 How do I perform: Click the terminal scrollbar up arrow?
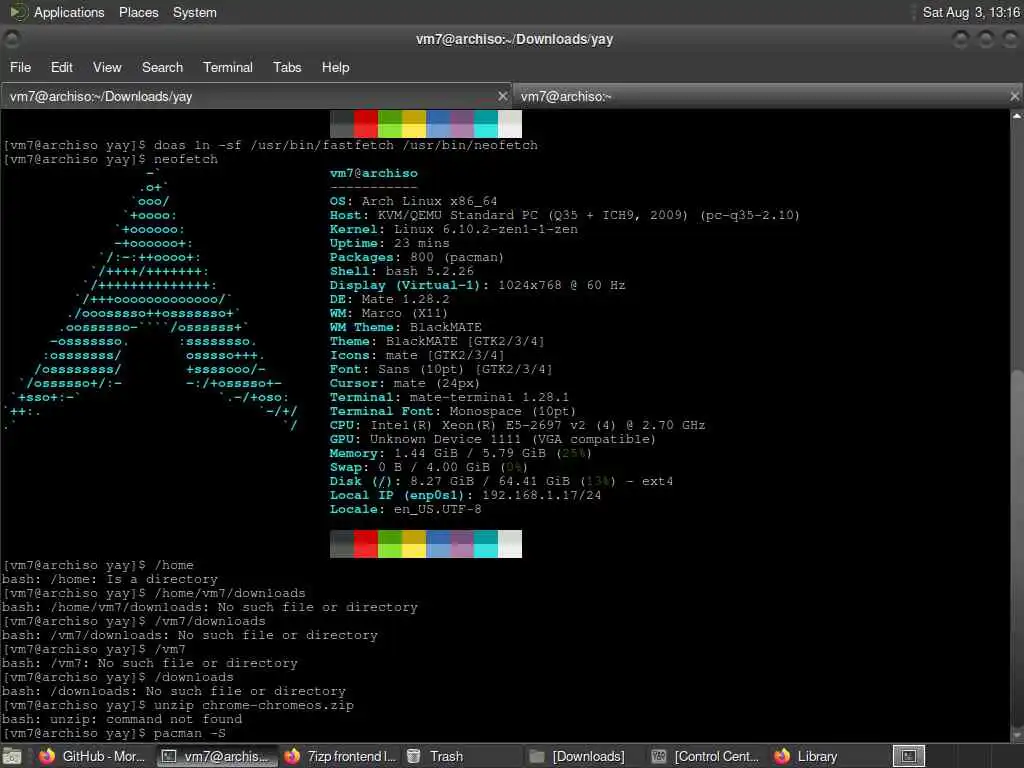[x=1017, y=116]
